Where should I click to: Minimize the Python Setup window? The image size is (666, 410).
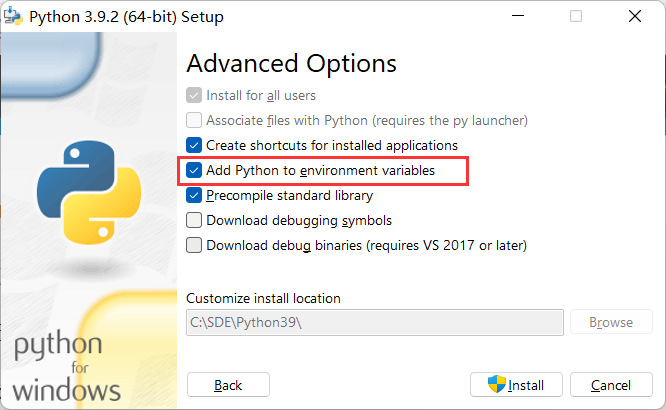(518, 16)
